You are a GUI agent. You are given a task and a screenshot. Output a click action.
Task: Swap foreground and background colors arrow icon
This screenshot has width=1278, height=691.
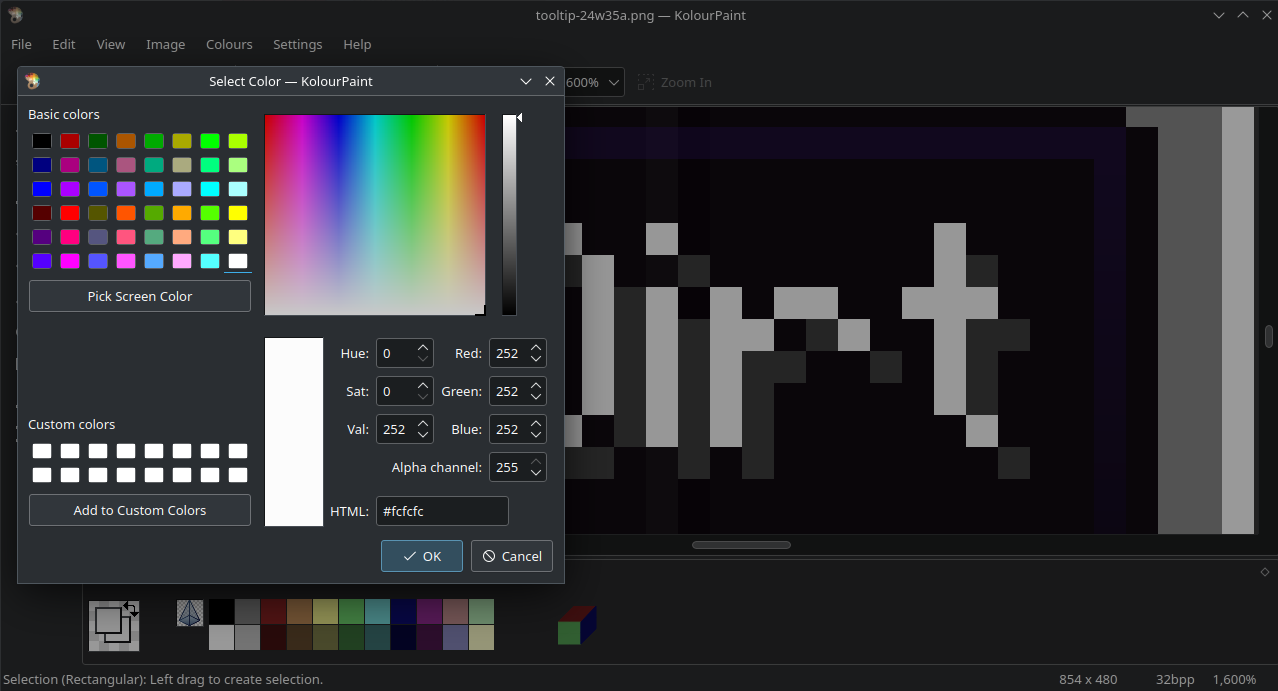[131, 608]
